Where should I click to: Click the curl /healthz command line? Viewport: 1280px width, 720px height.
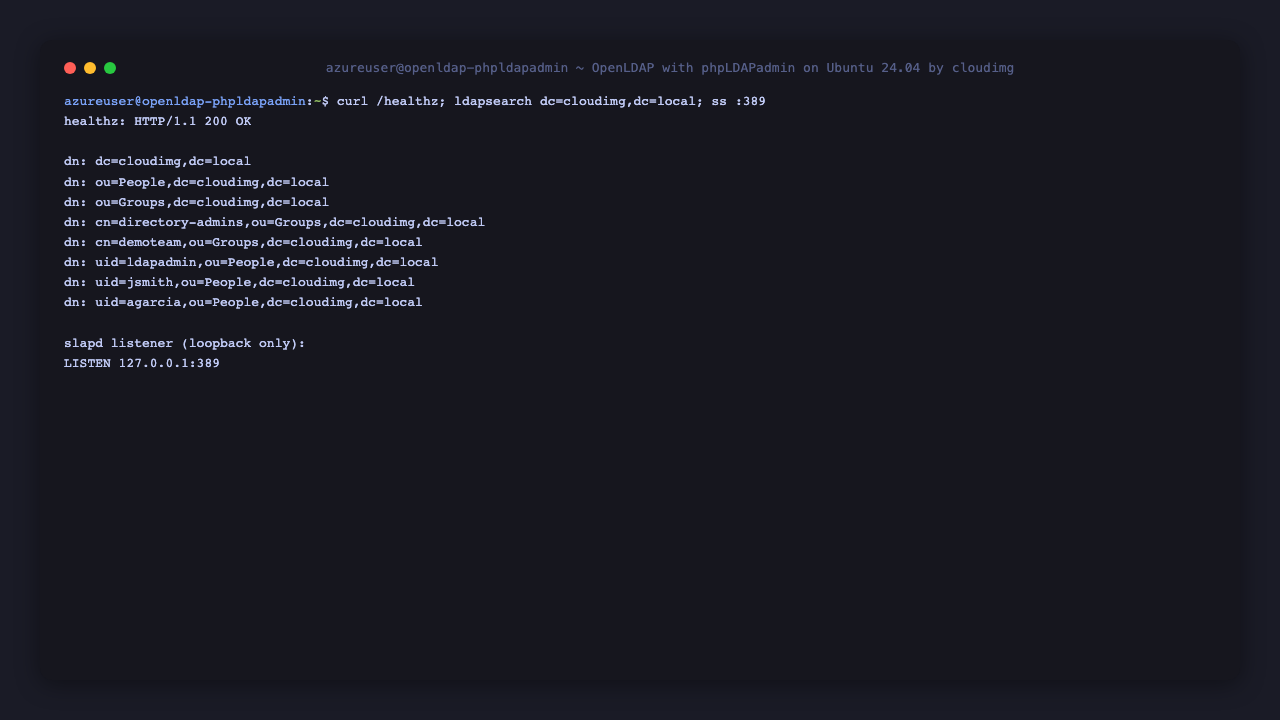(x=551, y=102)
